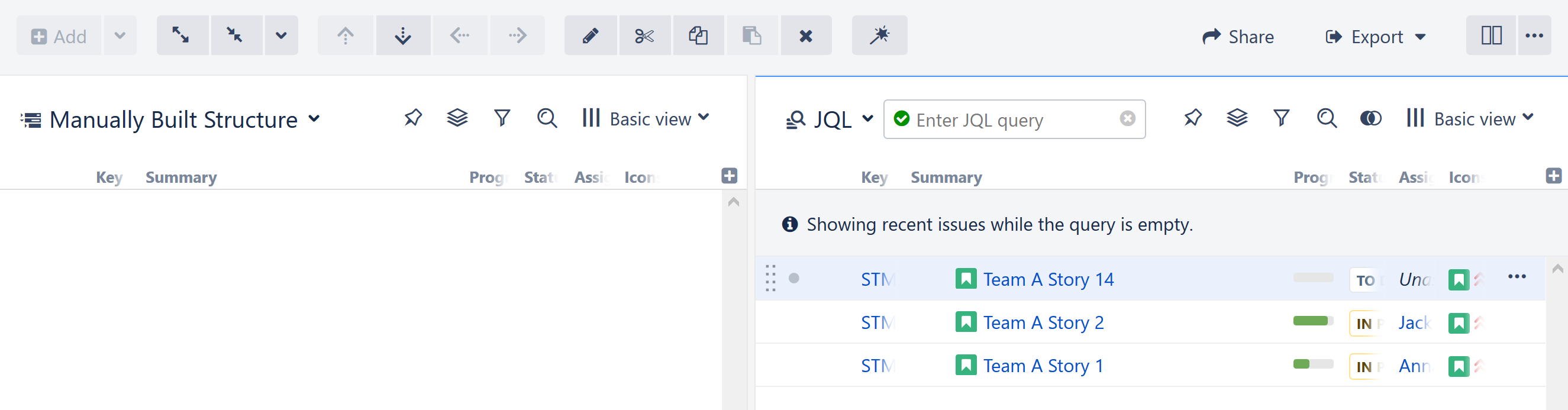Toggle the pin icon in left panel
The image size is (1568, 410).
pyautogui.click(x=412, y=117)
